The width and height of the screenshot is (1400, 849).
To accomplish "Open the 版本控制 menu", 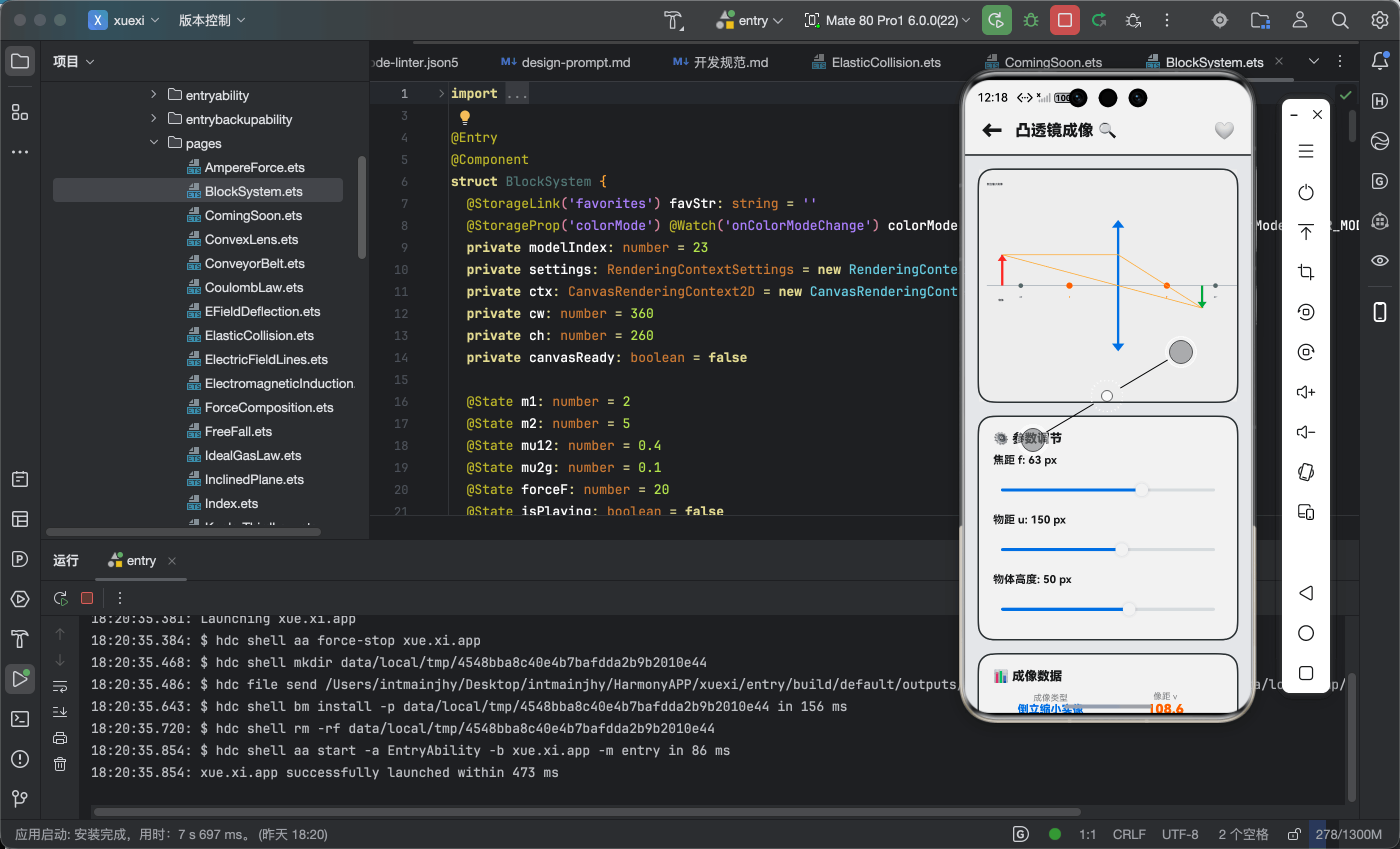I will (x=211, y=20).
